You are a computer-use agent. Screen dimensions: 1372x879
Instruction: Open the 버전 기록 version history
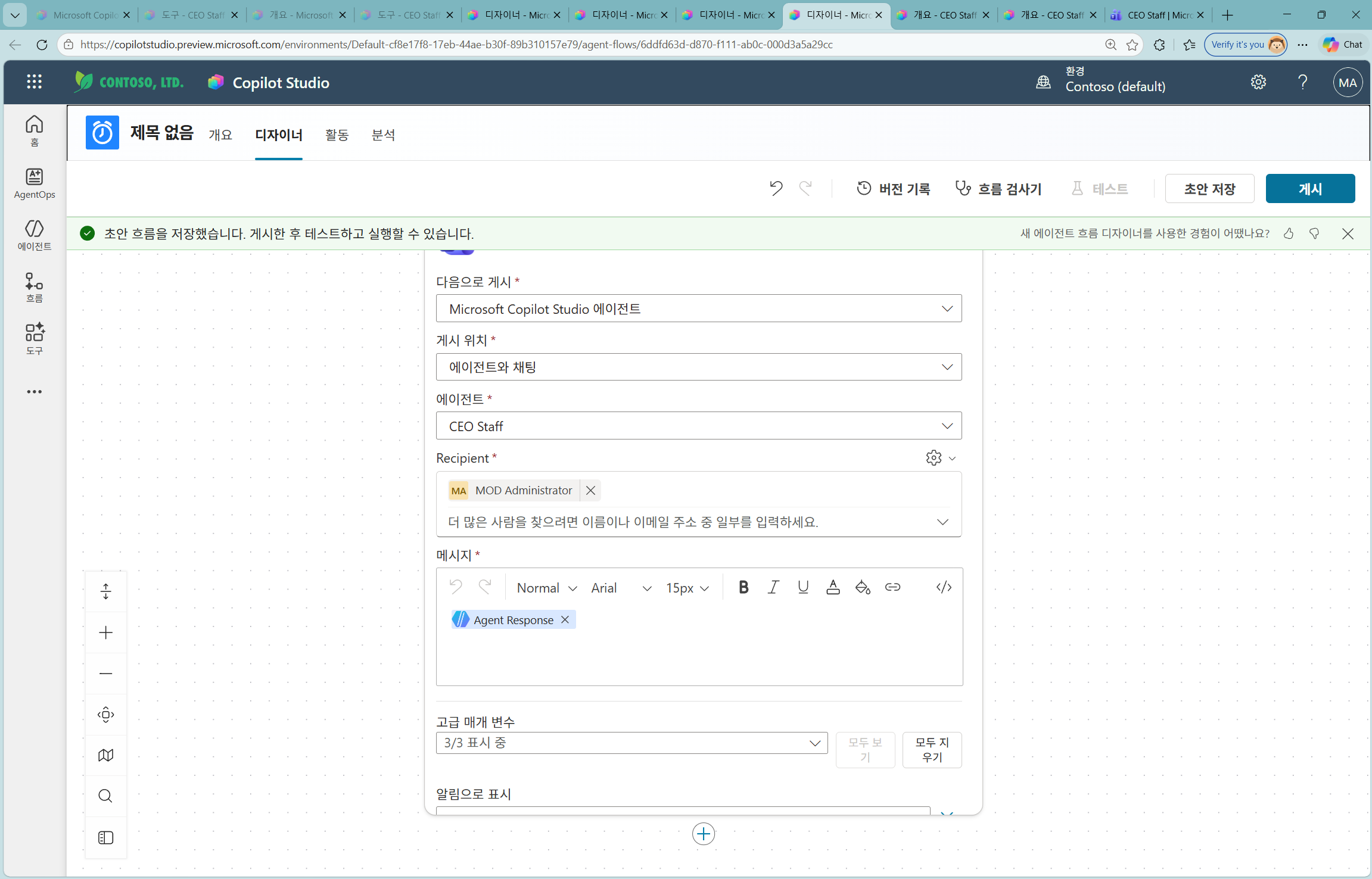click(x=894, y=189)
